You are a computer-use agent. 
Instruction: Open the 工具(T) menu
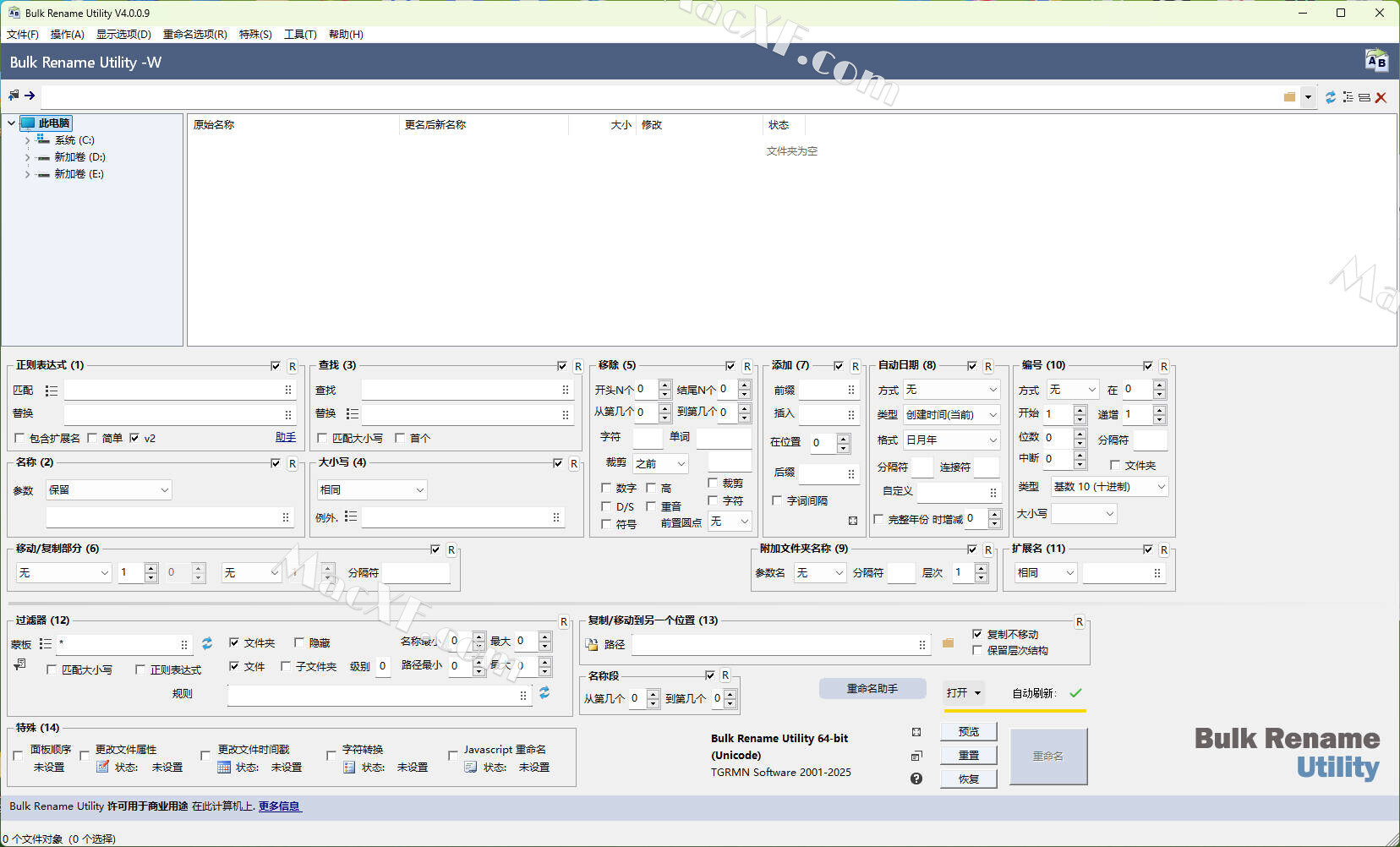[x=300, y=35]
